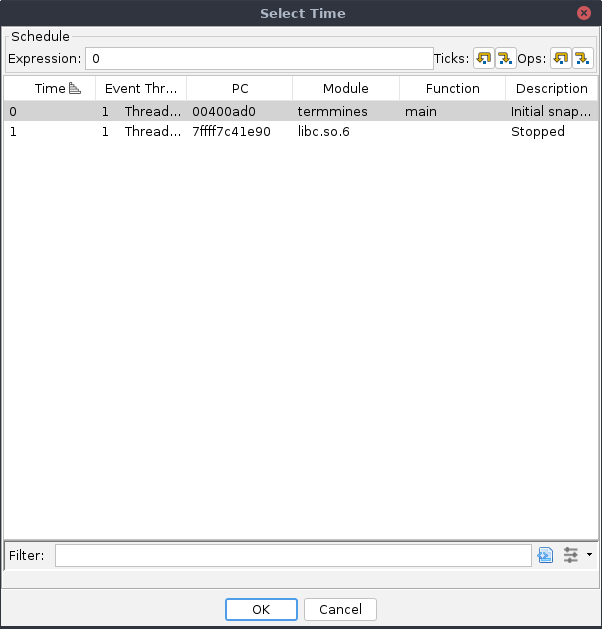Viewport: 602px width, 629px height.
Task: Click the Description column header
Action: point(551,88)
